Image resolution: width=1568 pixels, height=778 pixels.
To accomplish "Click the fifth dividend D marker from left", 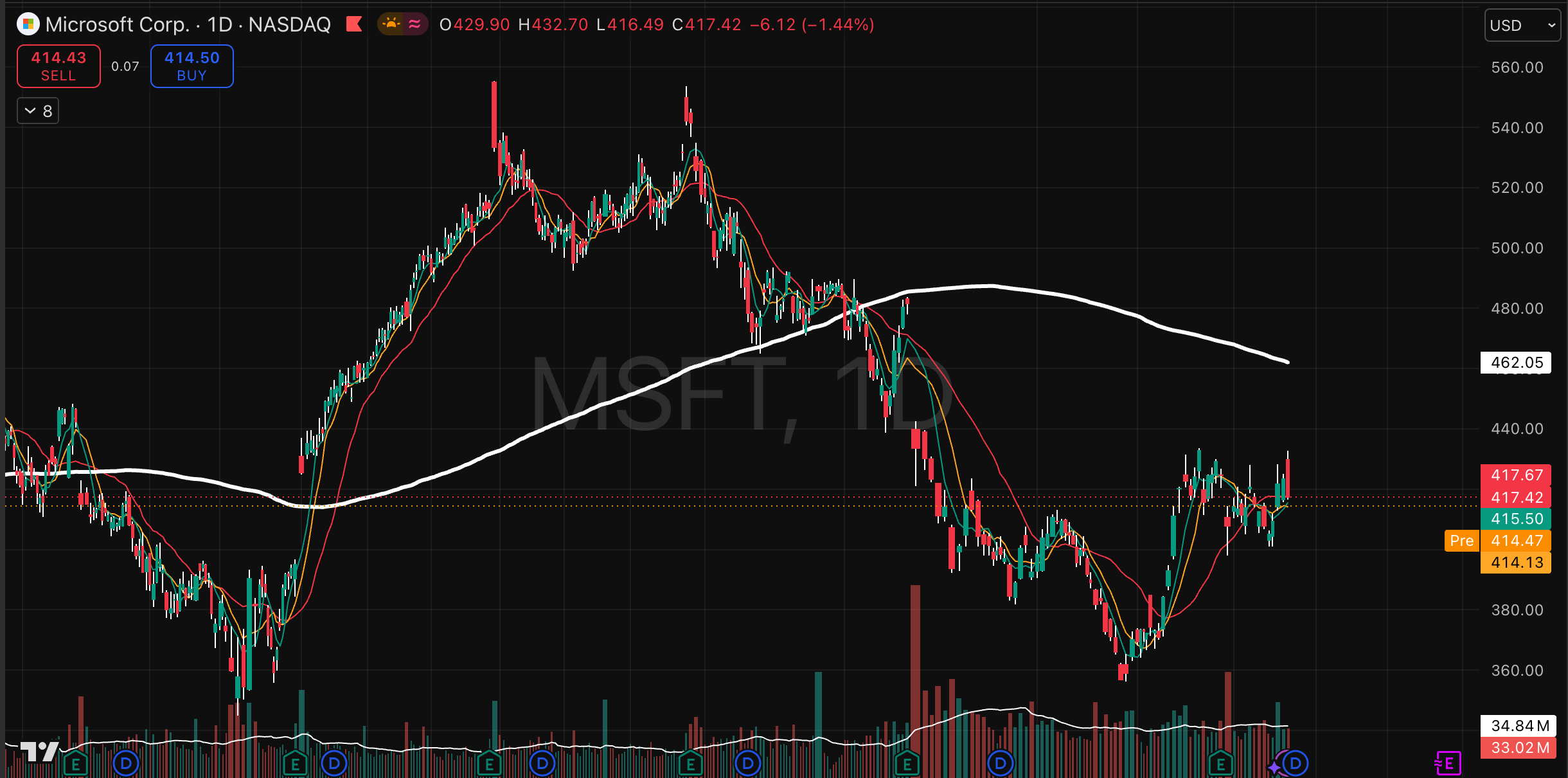I will 1001,764.
